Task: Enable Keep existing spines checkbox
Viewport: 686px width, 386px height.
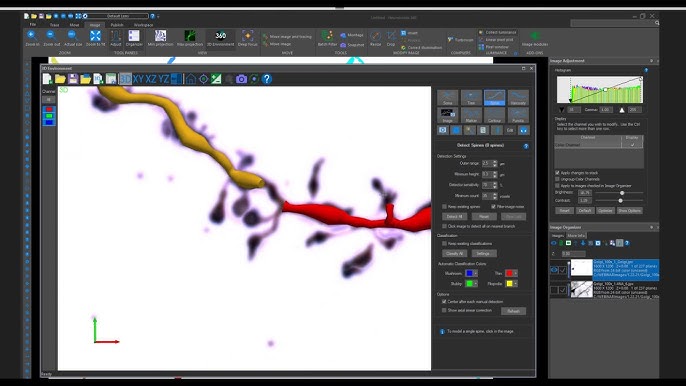Action: pos(444,207)
